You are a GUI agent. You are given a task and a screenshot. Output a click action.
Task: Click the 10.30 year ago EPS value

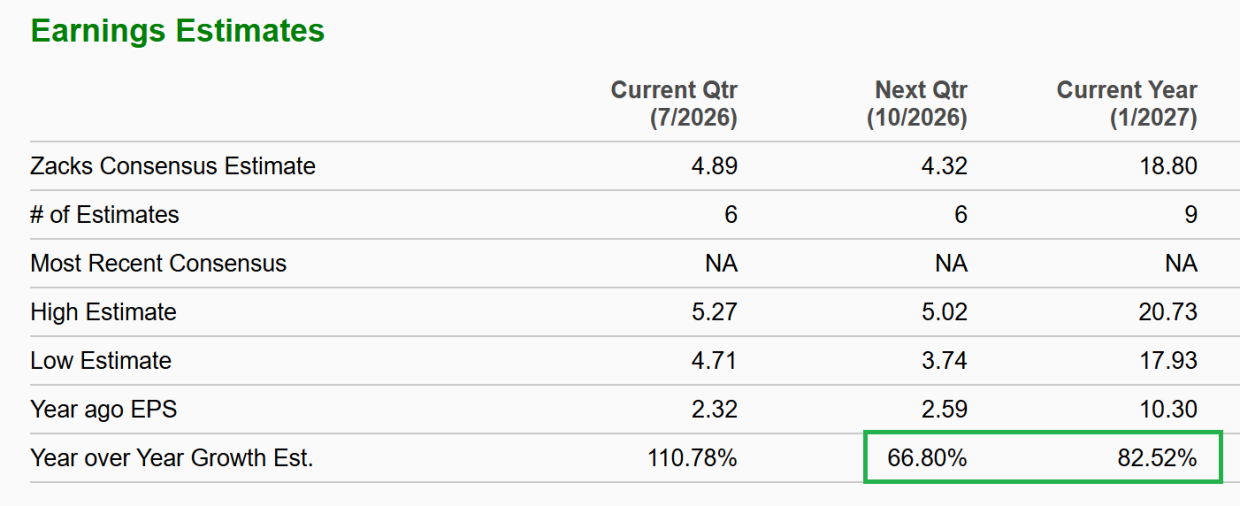(1168, 410)
